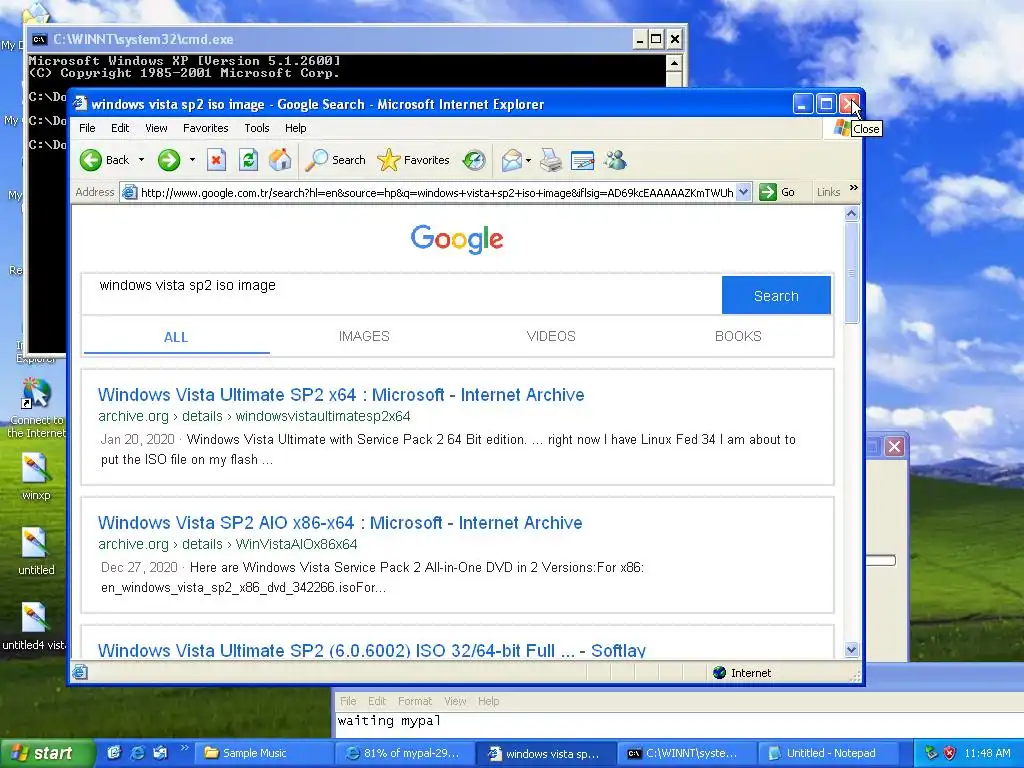
Task: Open the View menu in Internet Explorer
Action: click(156, 128)
